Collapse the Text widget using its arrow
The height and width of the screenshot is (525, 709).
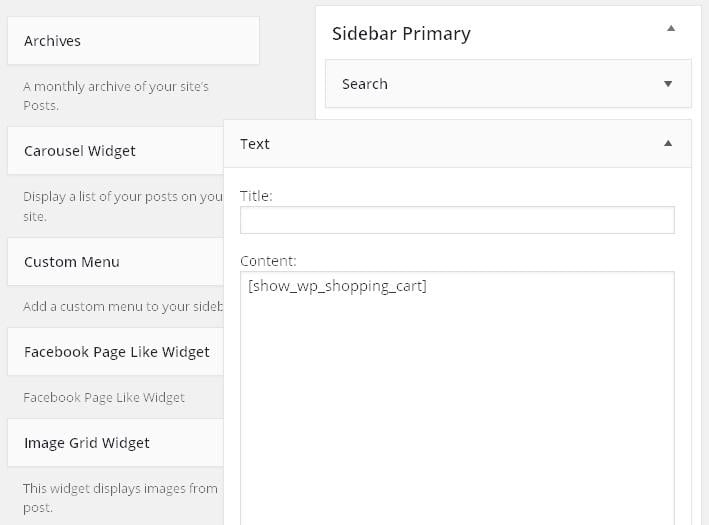coord(668,144)
